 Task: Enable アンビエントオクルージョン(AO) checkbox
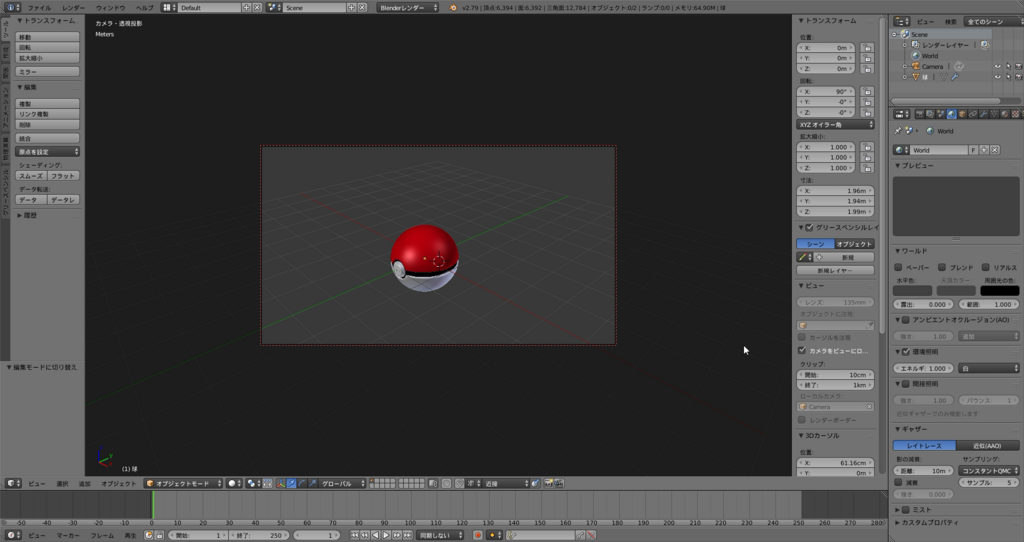coord(906,320)
